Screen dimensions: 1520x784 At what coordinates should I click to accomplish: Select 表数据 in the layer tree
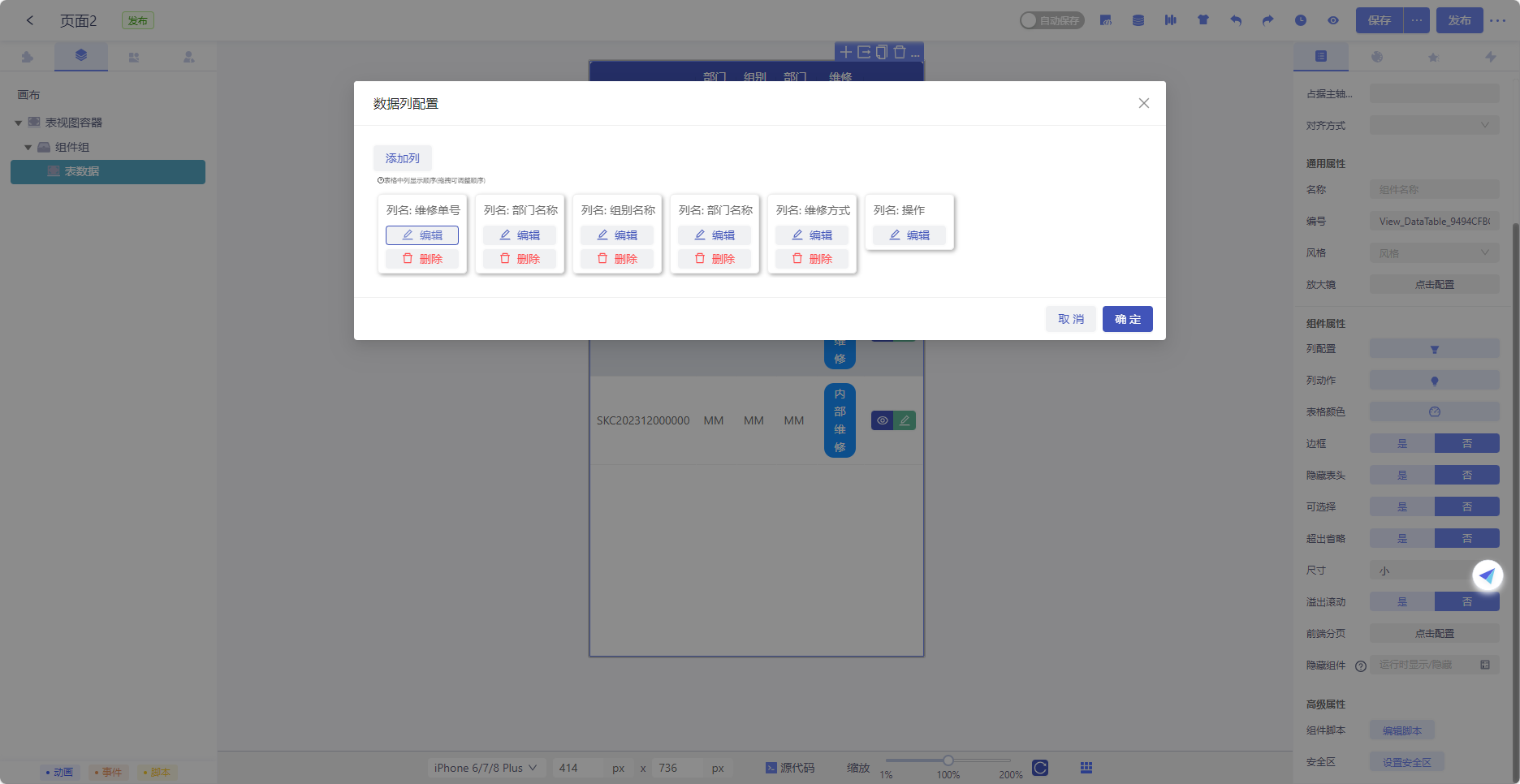click(x=108, y=172)
